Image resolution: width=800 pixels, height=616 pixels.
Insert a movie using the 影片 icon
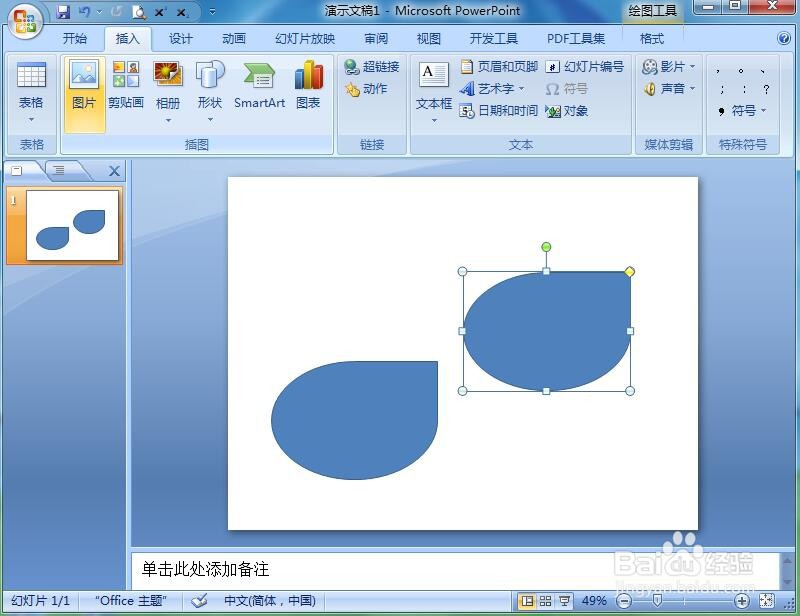668,66
